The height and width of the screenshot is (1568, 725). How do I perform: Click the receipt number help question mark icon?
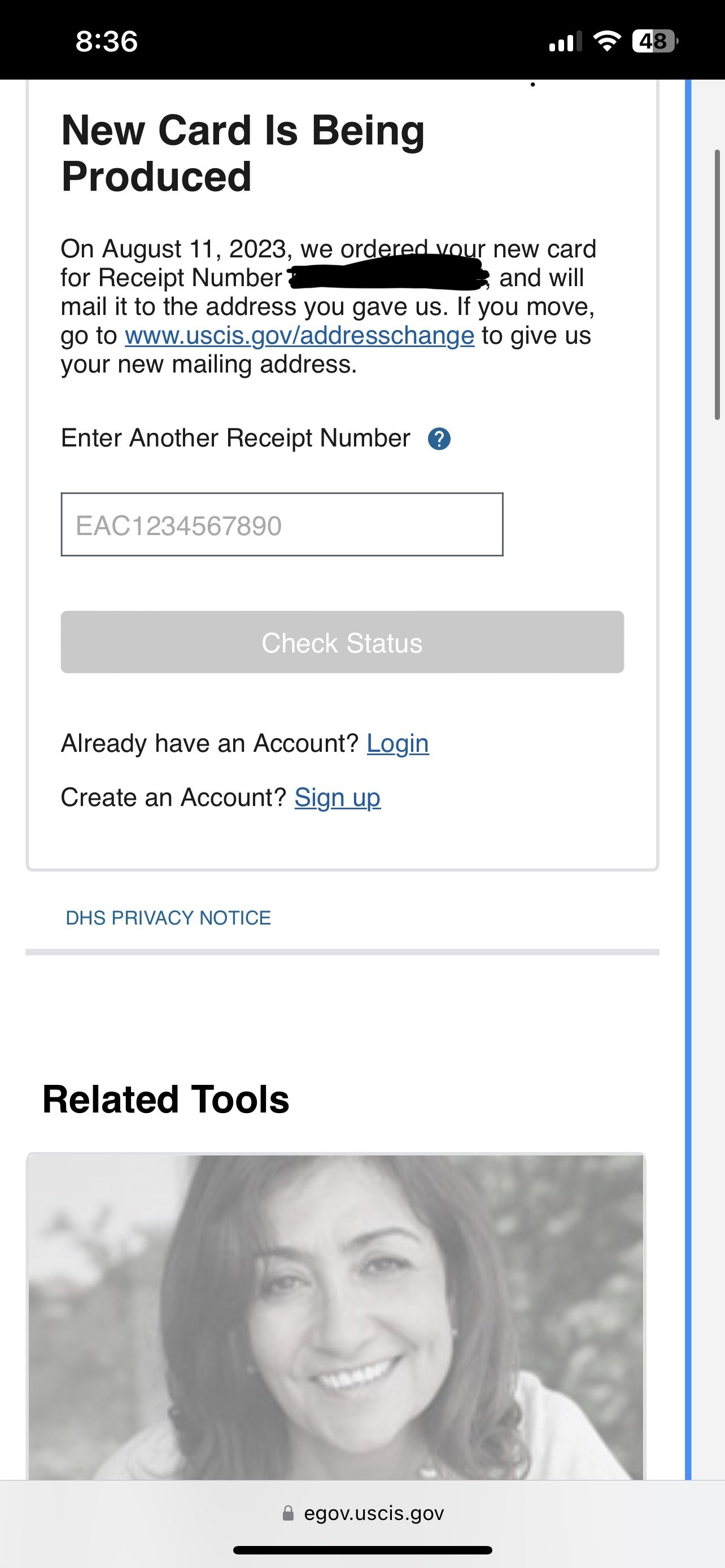(x=439, y=438)
